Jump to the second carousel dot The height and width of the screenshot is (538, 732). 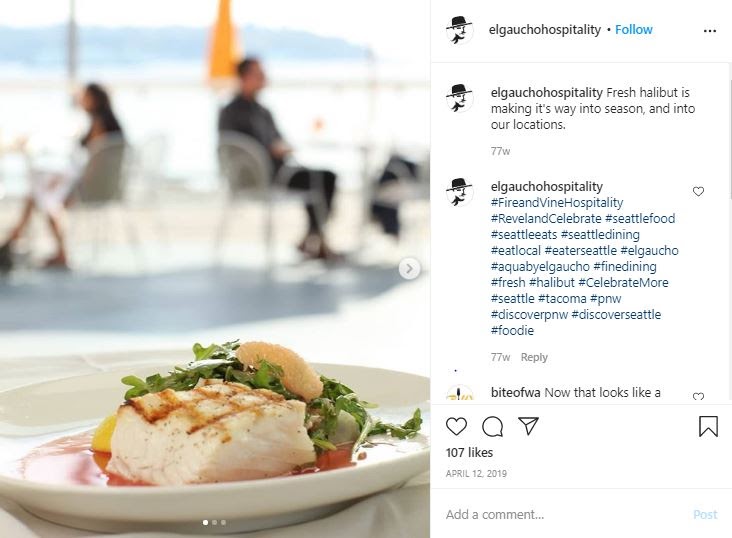[214, 523]
